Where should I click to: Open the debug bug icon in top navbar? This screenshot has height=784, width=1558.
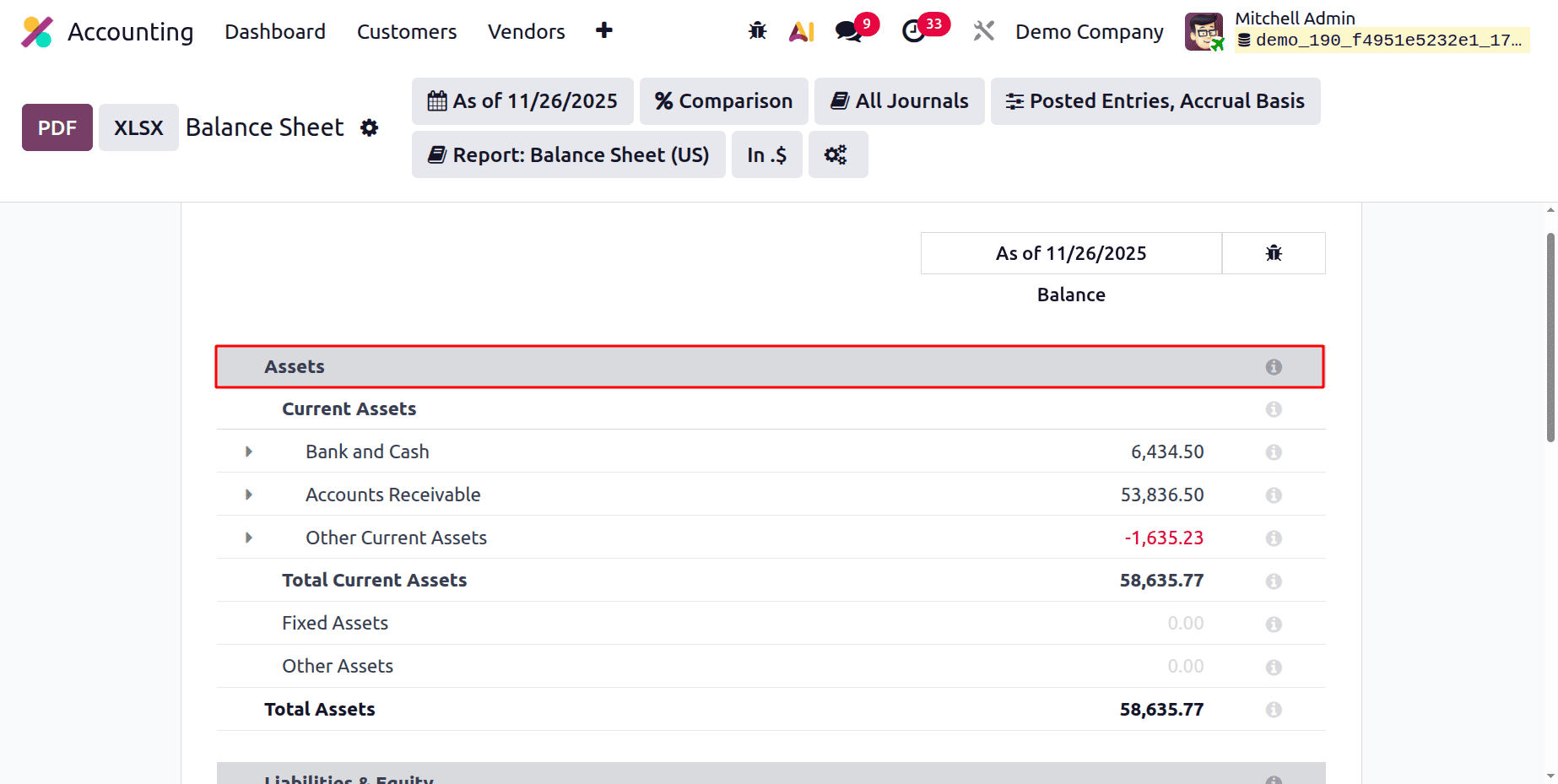tap(757, 31)
